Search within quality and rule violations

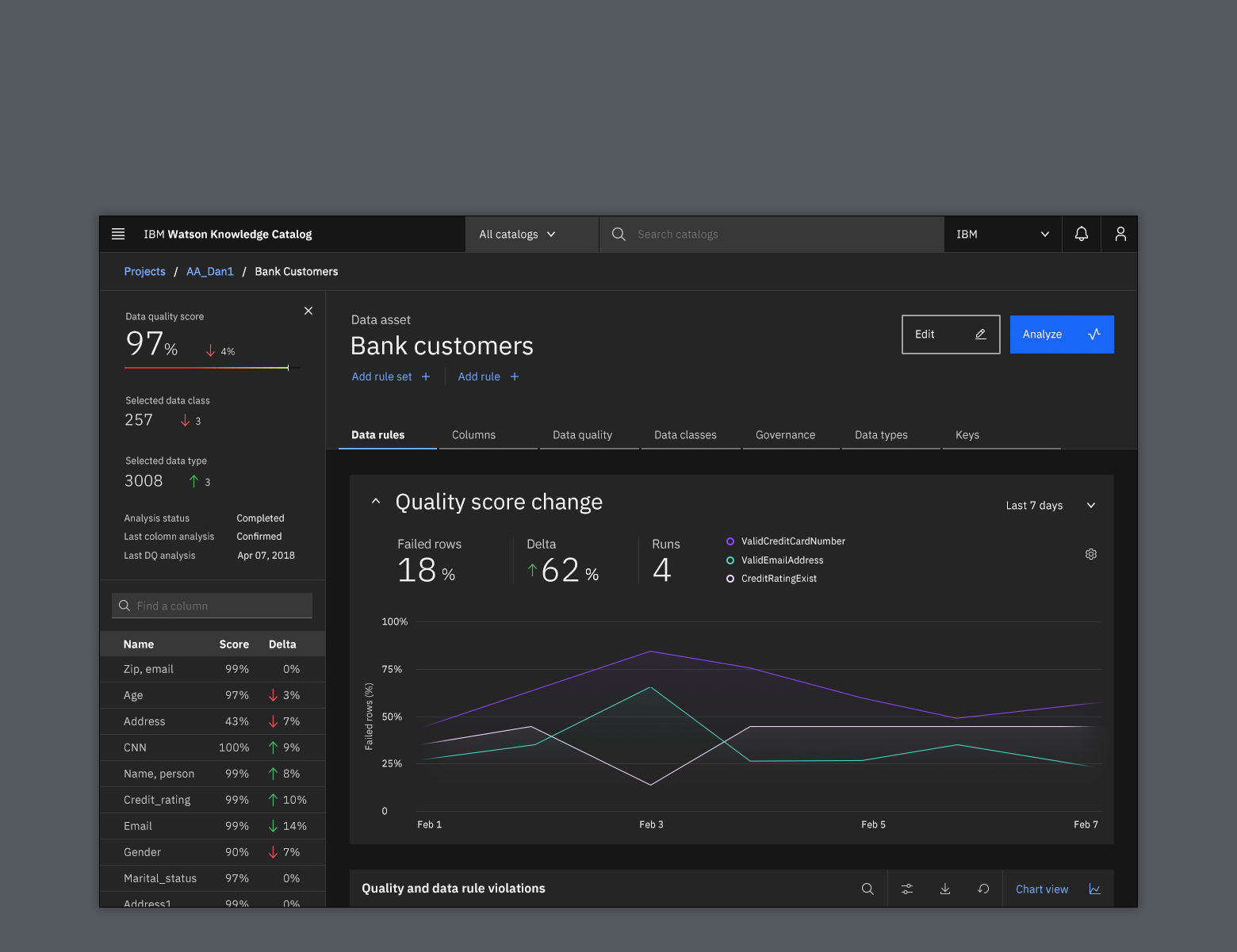coord(867,889)
